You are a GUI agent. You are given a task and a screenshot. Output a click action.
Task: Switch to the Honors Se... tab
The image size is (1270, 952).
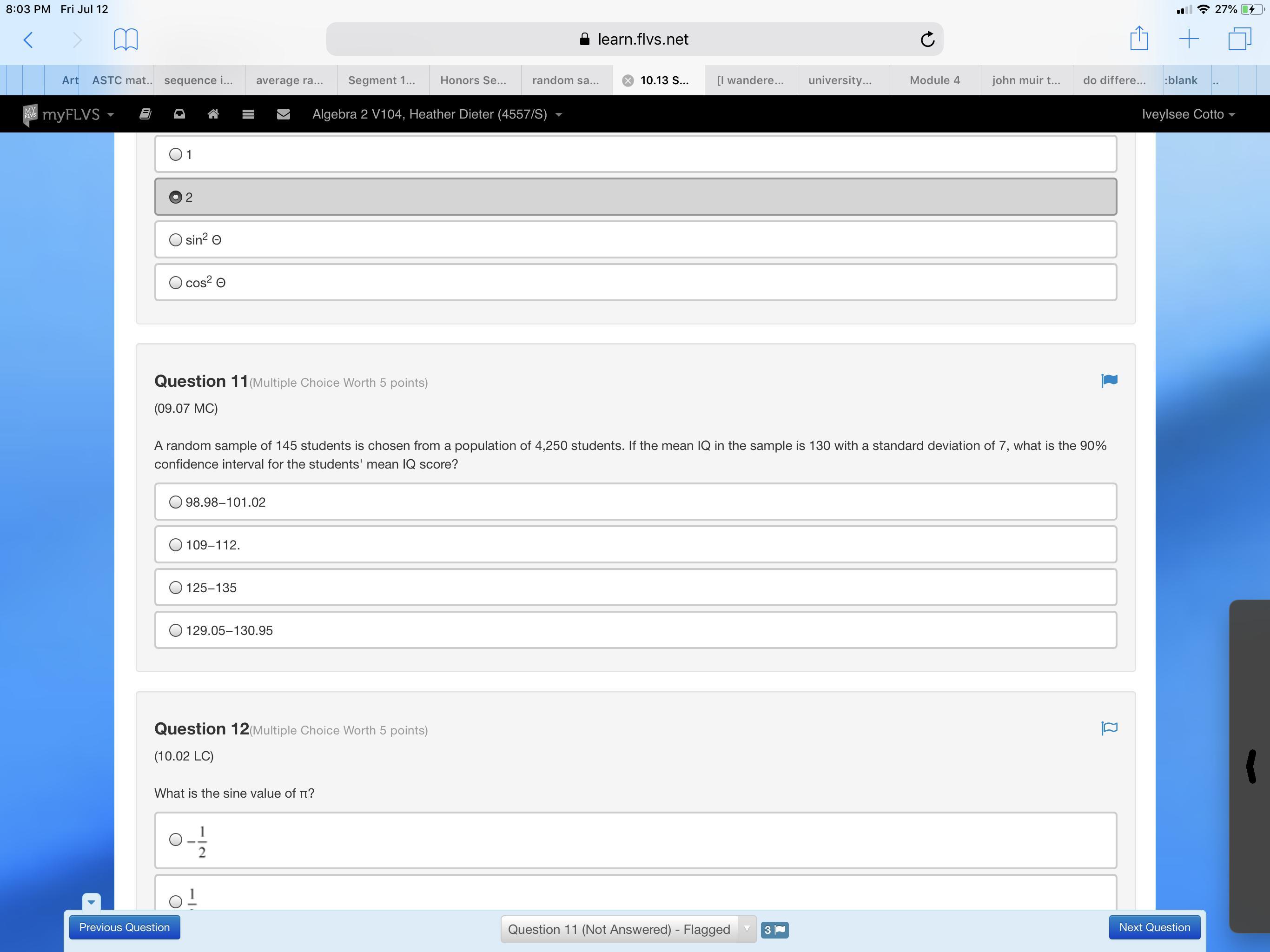point(473,80)
